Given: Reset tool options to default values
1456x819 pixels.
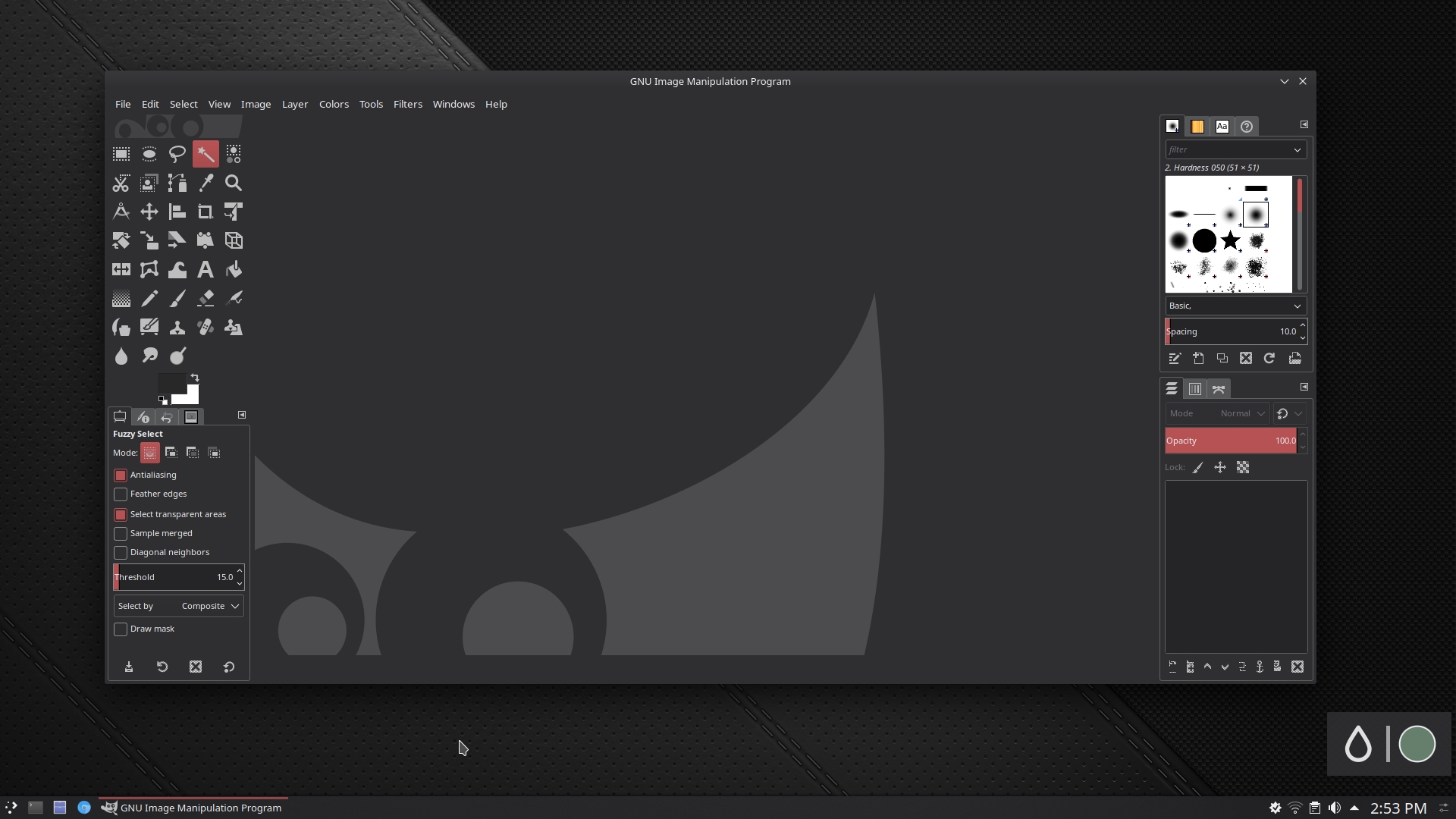Looking at the screenshot, I should coord(229,667).
